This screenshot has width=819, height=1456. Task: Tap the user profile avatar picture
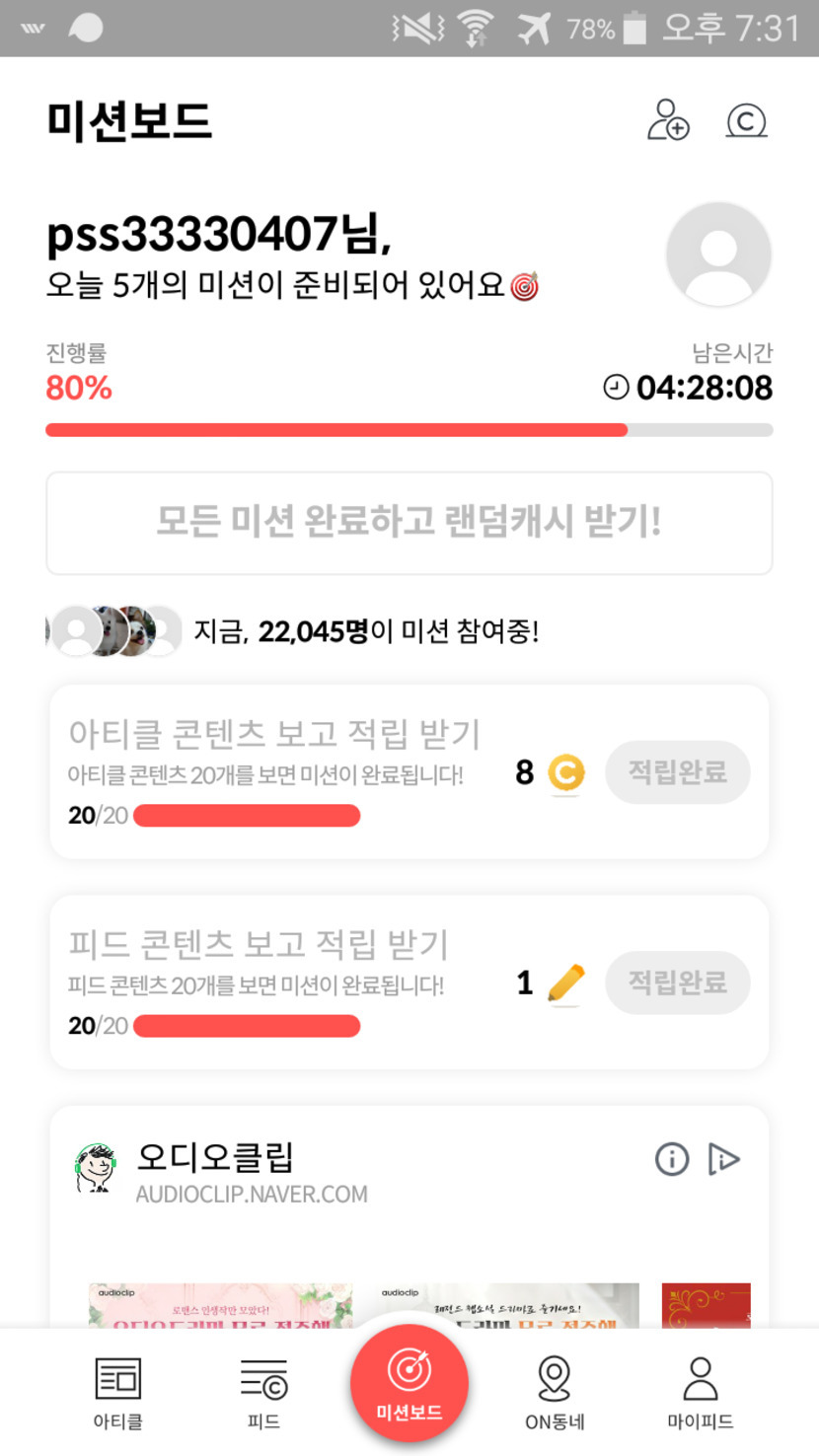click(x=718, y=255)
